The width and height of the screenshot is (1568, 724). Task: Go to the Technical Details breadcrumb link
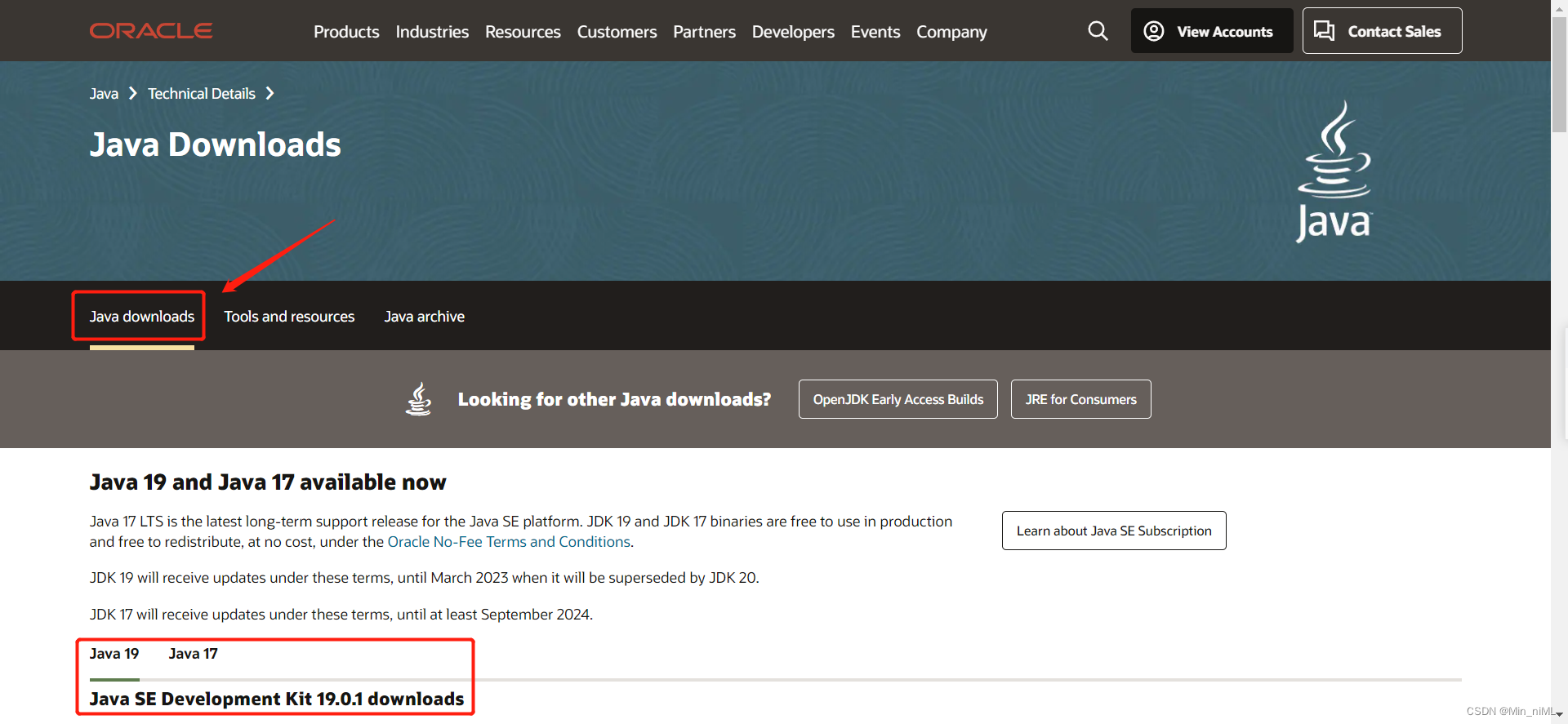pos(202,94)
